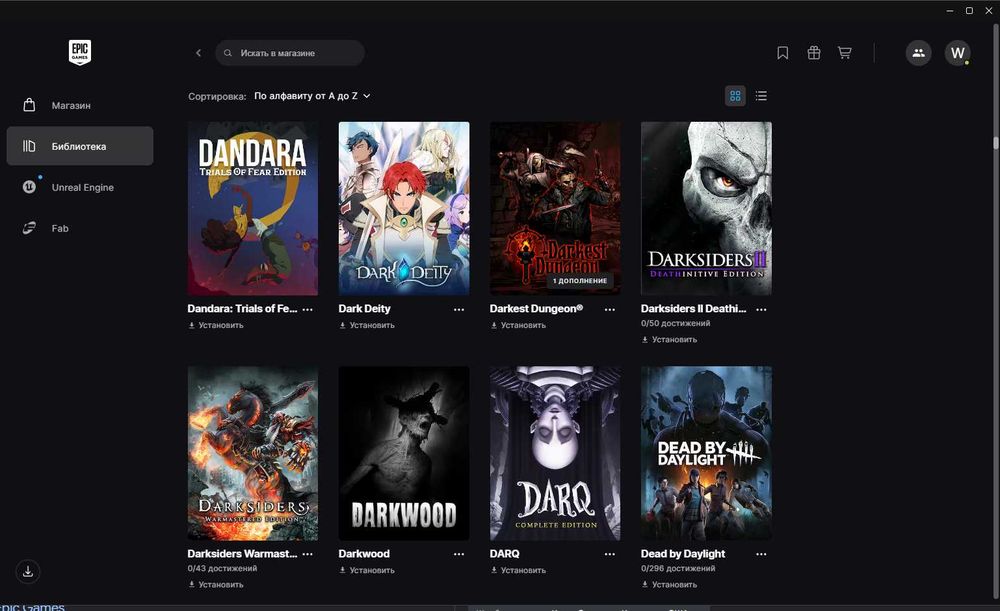1000x611 pixels.
Task: Install Darksiders II via Установить
Action: pos(669,340)
